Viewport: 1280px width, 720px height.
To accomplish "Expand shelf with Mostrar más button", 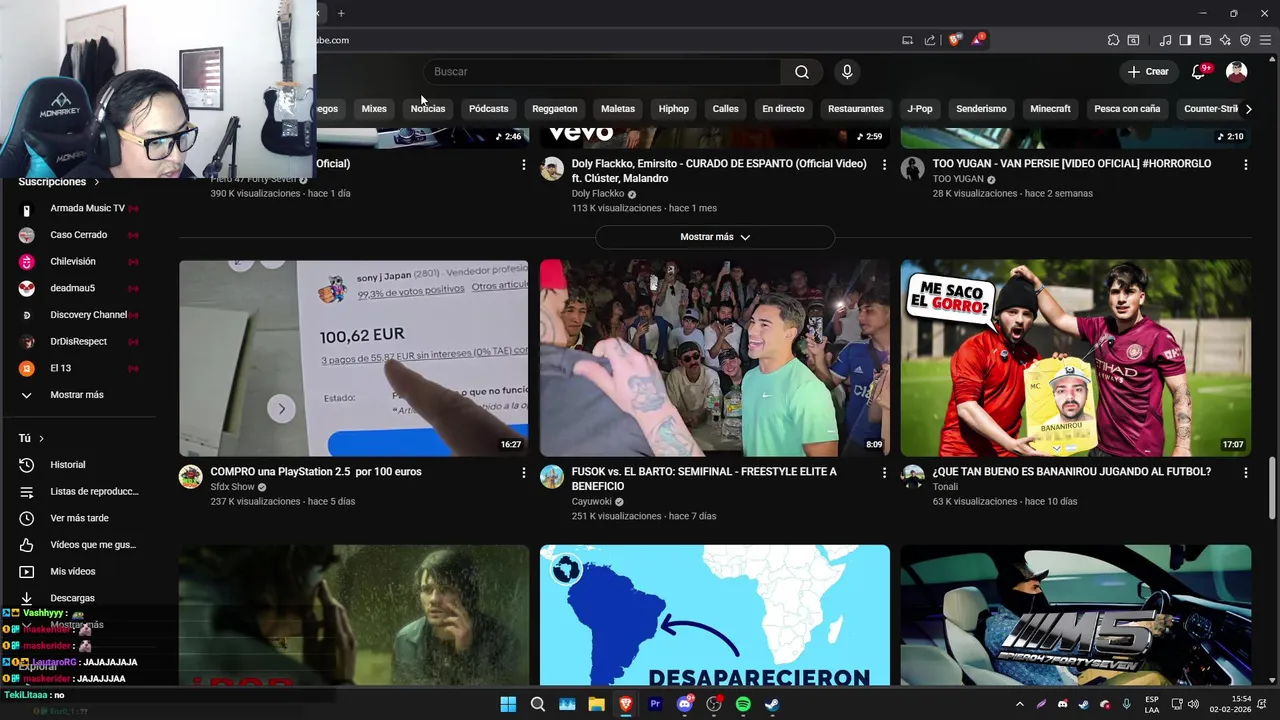I will pos(715,237).
